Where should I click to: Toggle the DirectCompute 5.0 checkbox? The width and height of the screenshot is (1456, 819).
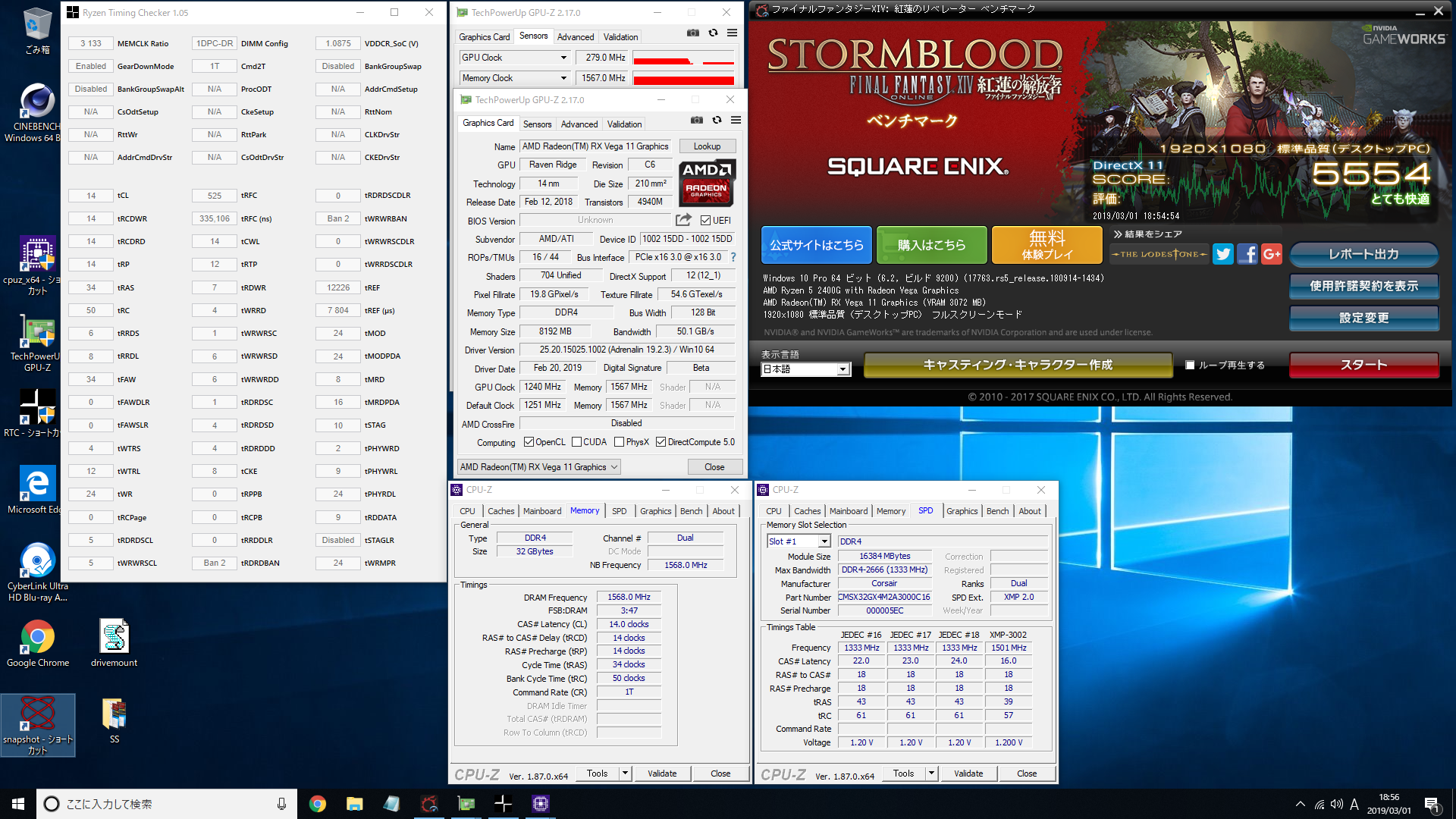point(661,442)
